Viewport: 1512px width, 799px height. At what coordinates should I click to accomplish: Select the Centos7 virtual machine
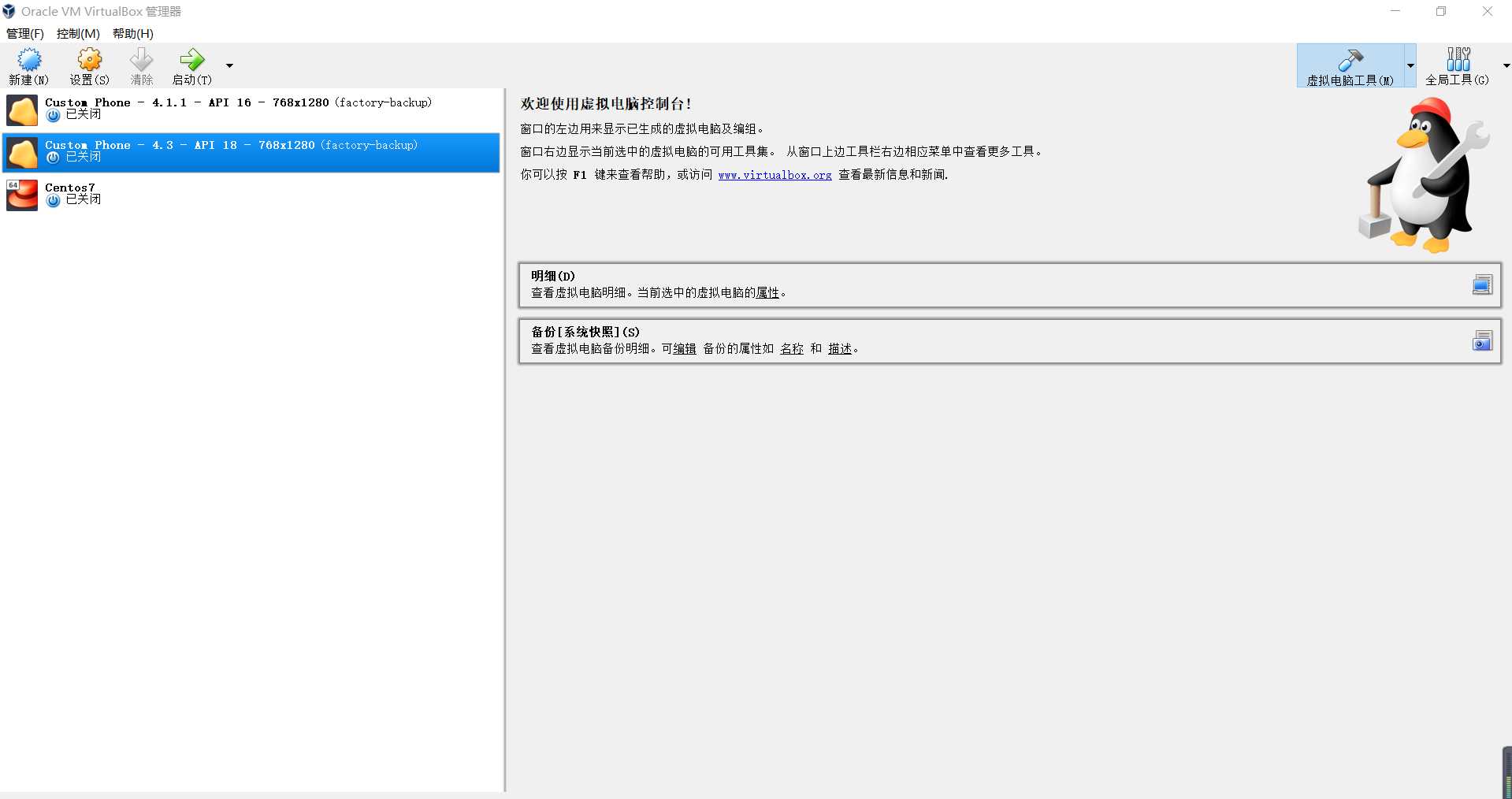pos(251,195)
